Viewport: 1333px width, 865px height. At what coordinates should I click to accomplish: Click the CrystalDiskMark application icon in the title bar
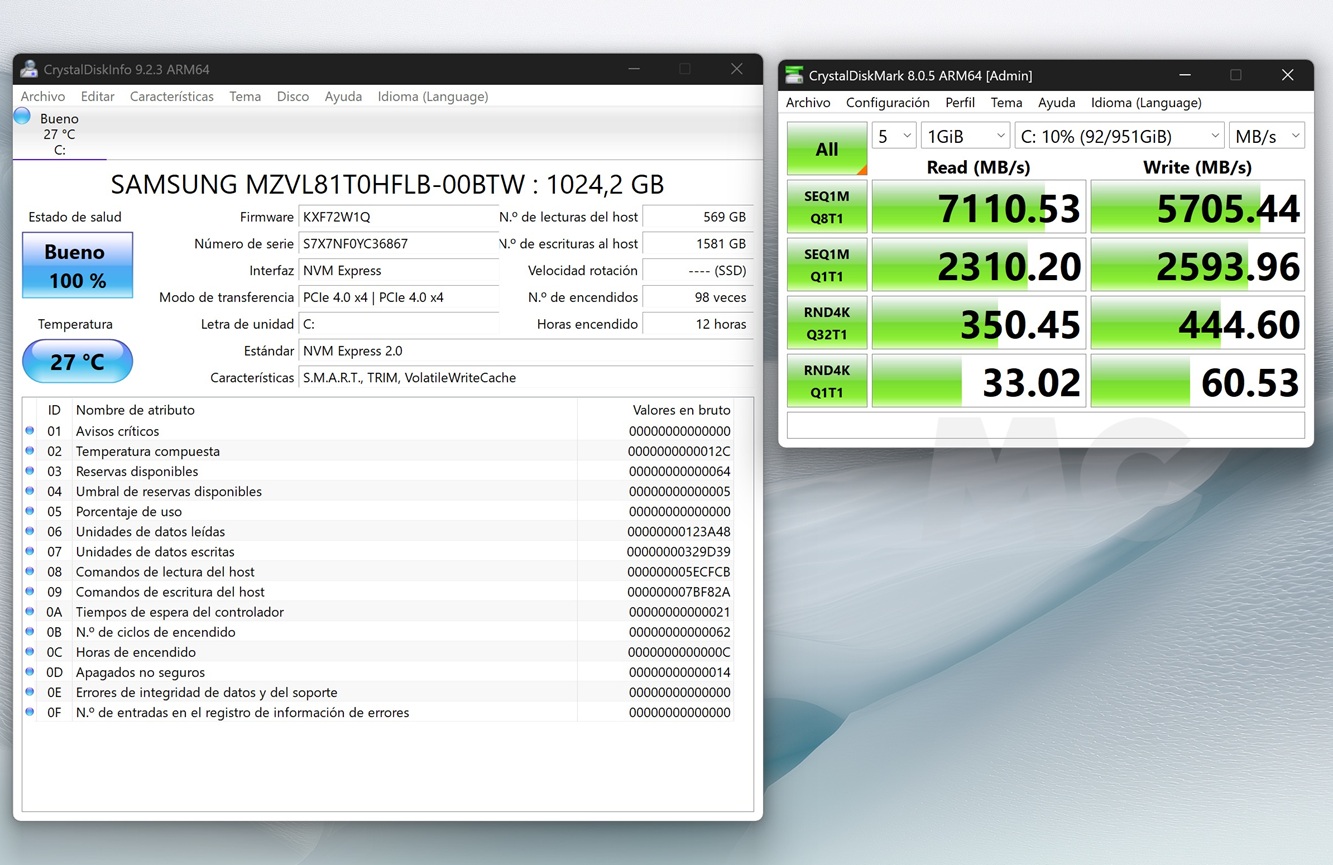(x=794, y=74)
